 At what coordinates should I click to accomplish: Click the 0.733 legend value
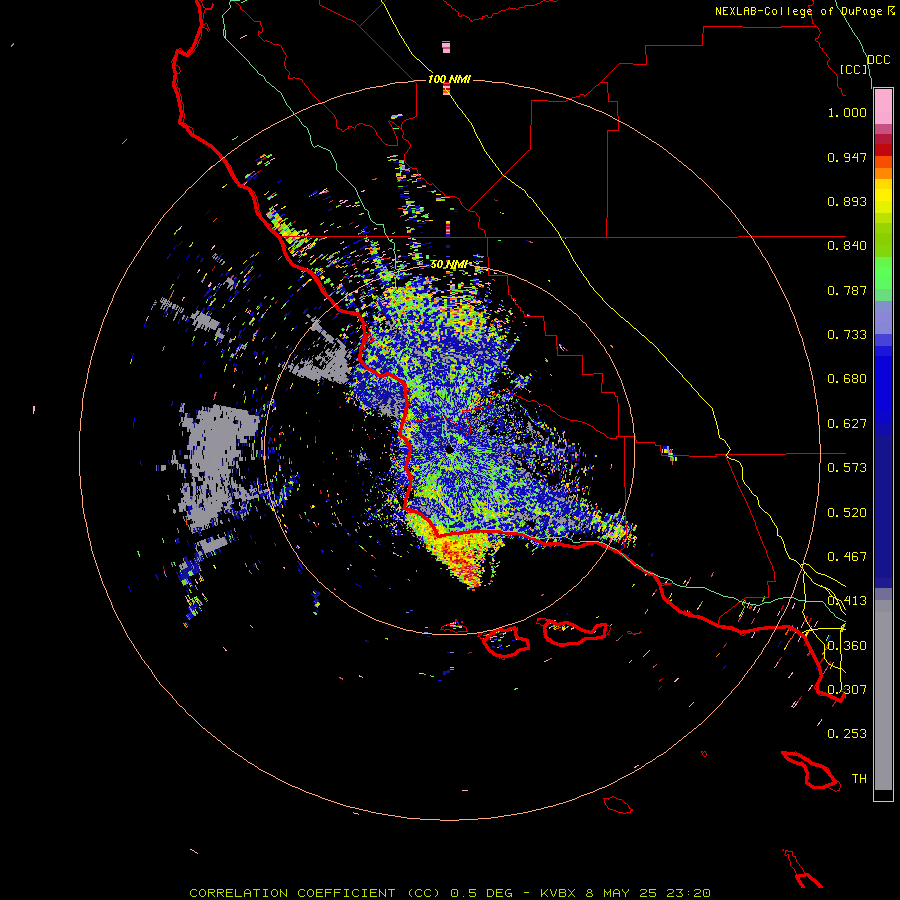847,335
